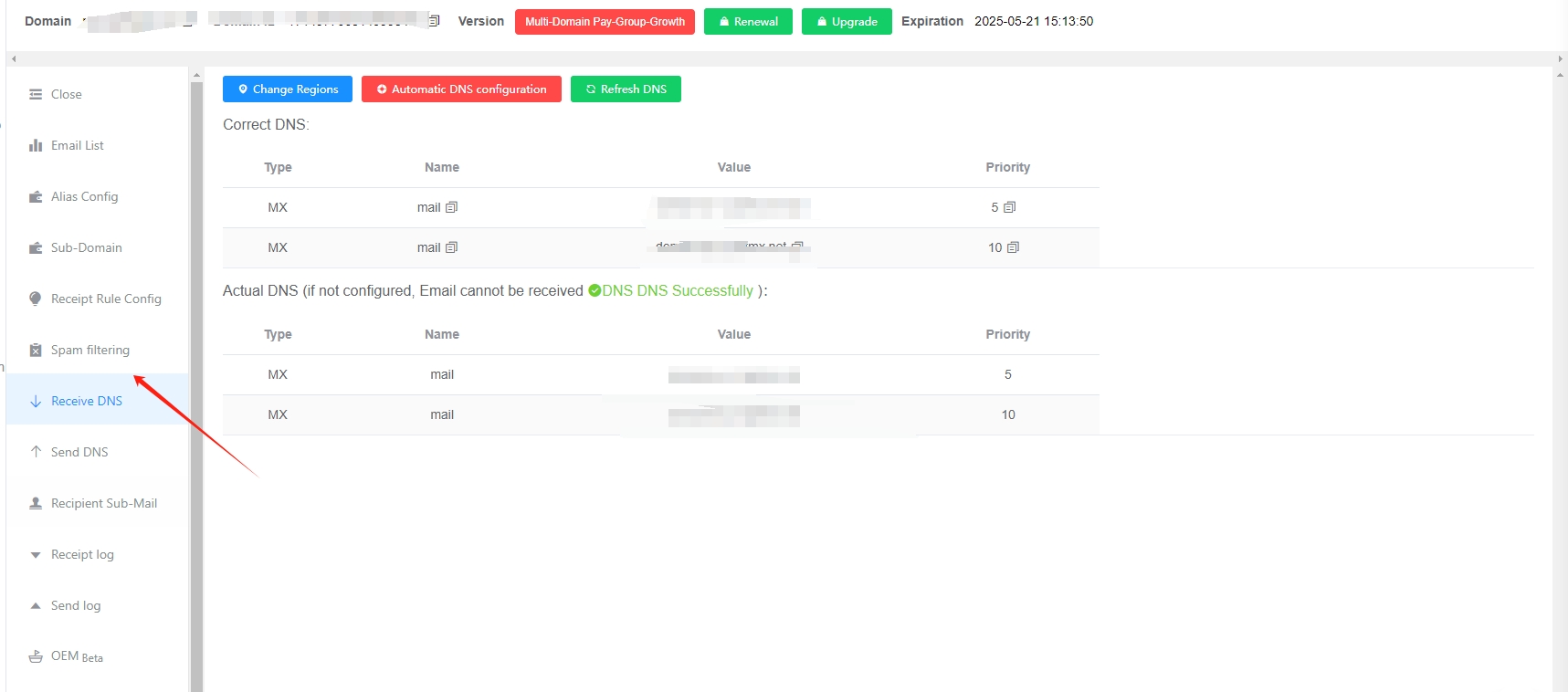
Task: Open Alias Config in the sidebar
Action: pos(97,196)
